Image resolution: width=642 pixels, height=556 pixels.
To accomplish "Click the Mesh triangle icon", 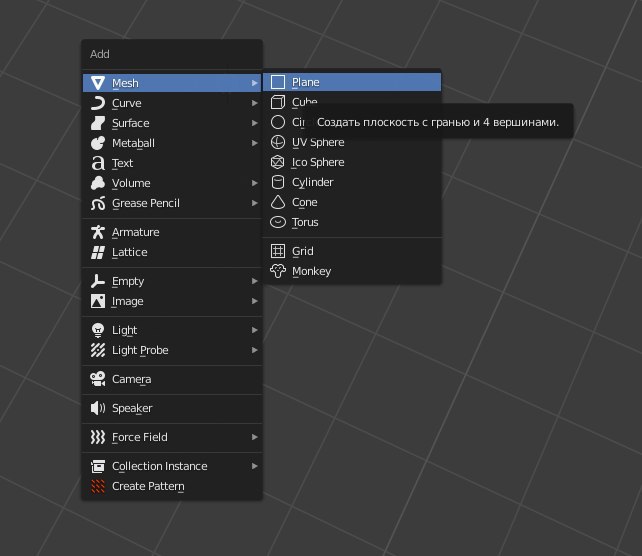I will point(98,83).
